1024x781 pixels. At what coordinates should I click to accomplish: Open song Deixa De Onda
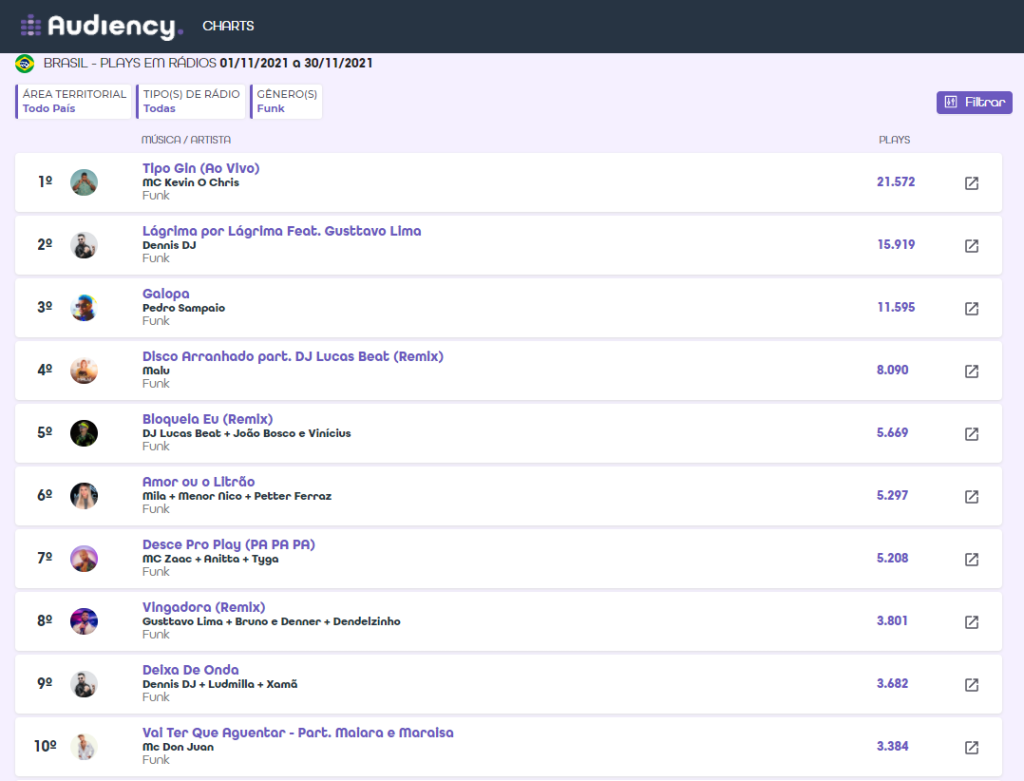[191, 669]
